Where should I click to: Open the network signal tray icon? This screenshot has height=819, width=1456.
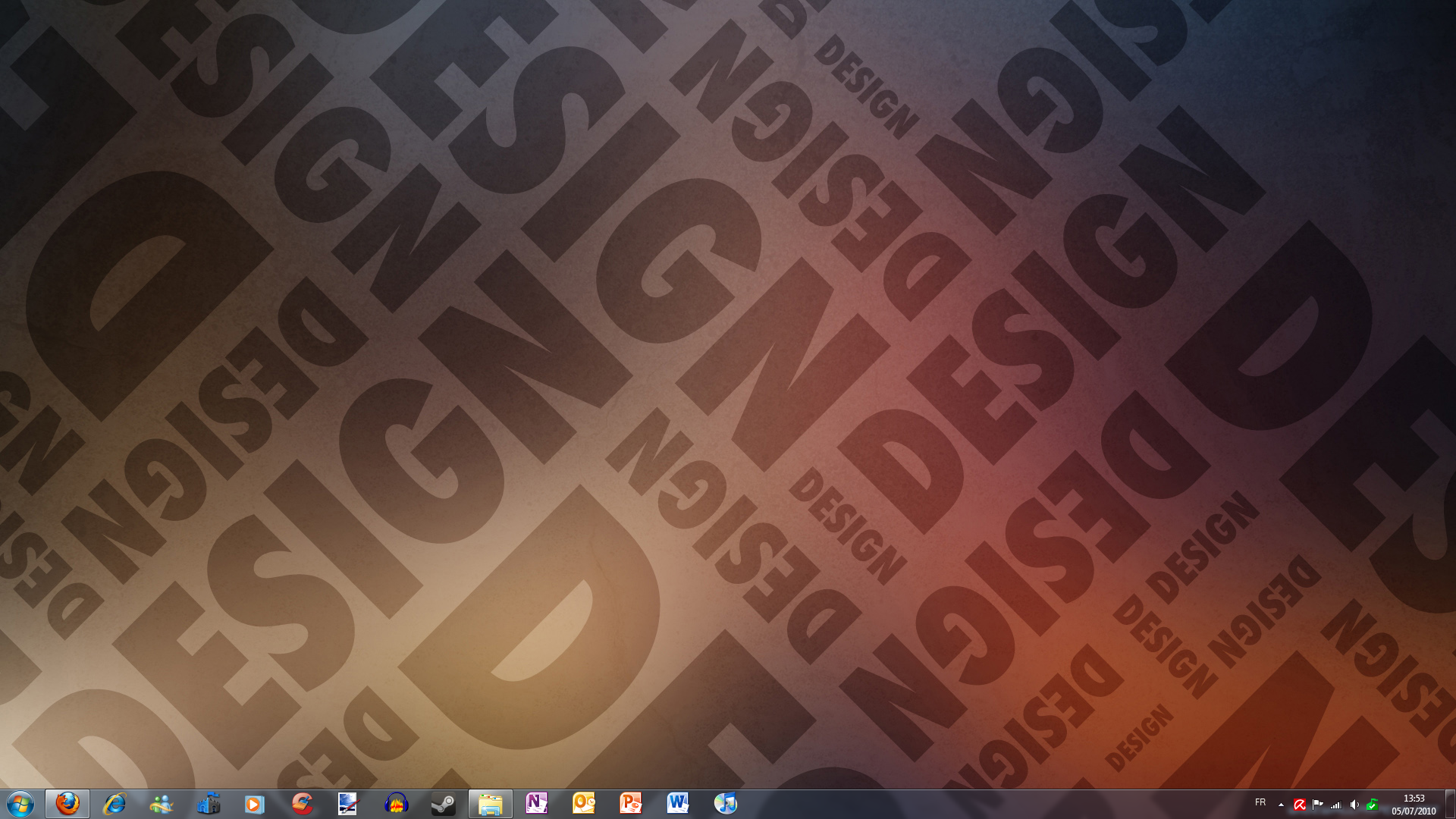(1336, 805)
